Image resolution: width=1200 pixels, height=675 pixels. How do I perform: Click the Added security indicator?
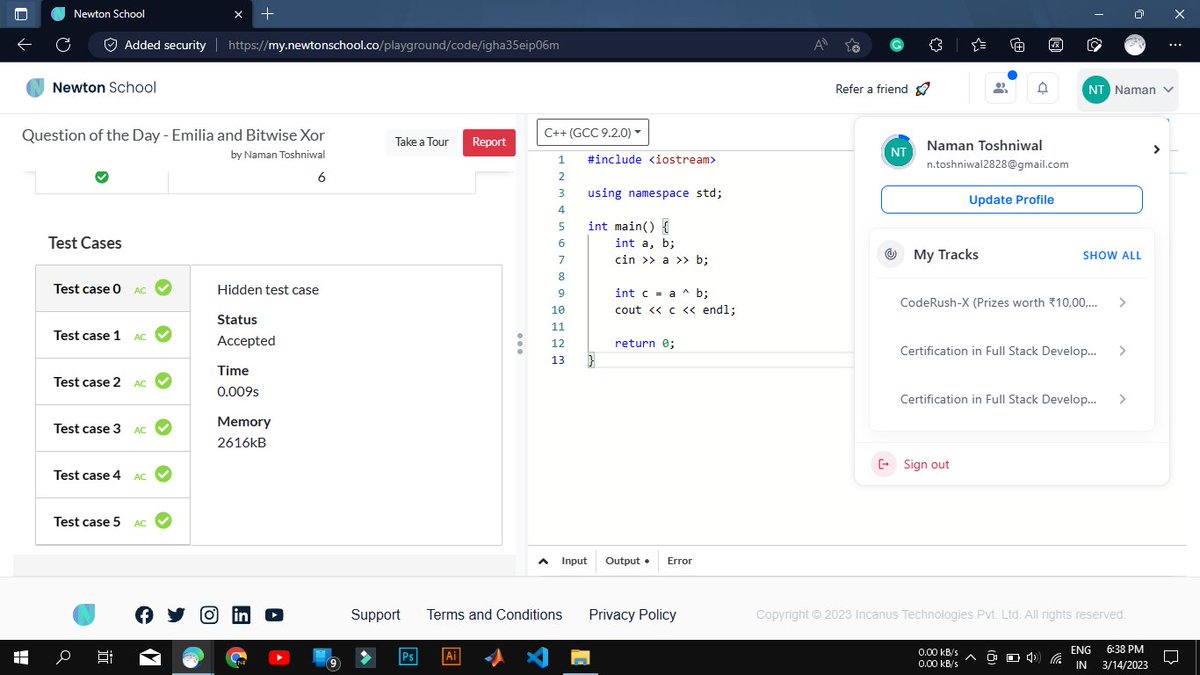tap(155, 45)
